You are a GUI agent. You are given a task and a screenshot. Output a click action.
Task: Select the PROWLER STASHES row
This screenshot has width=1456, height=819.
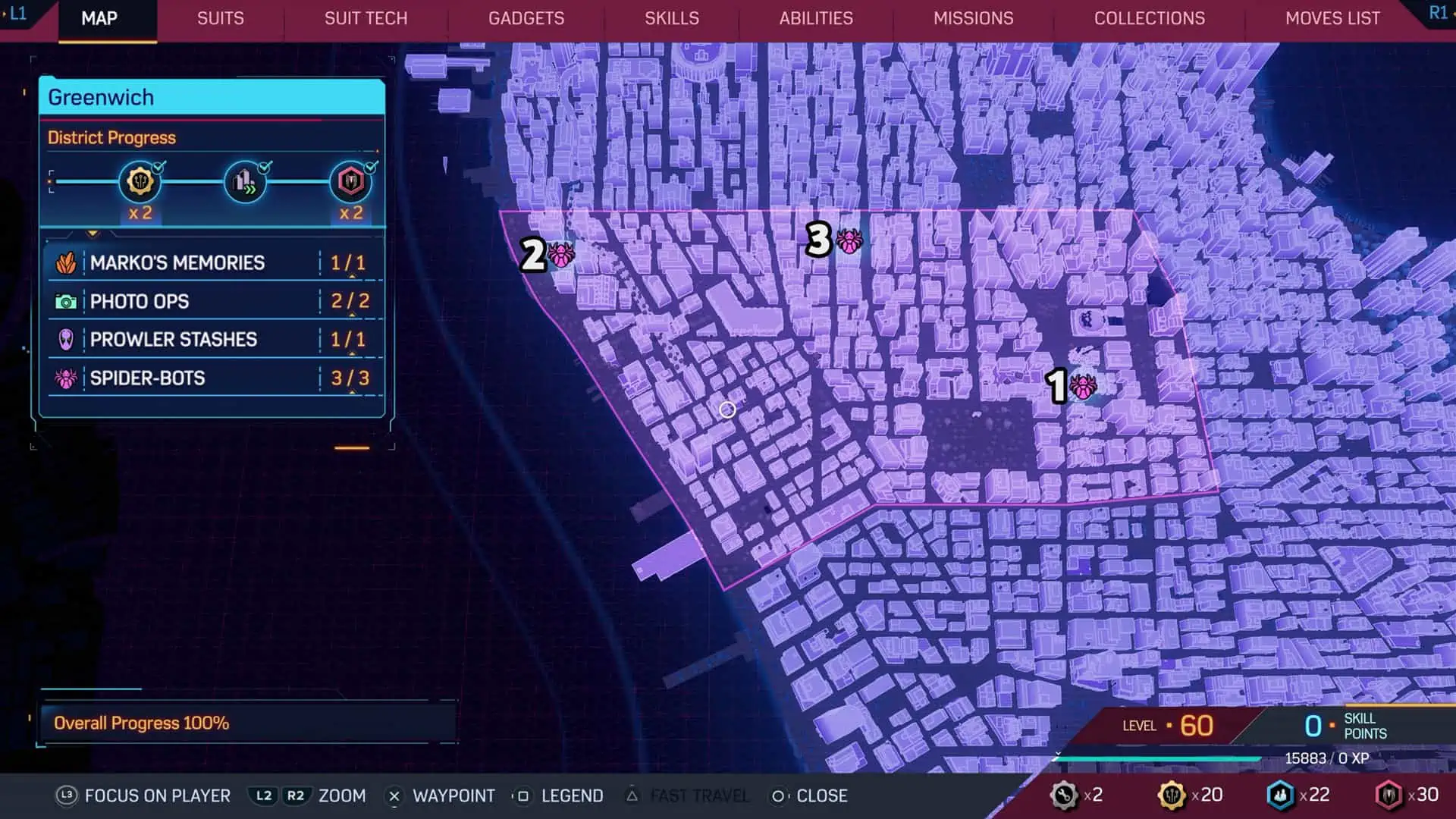[x=214, y=340]
